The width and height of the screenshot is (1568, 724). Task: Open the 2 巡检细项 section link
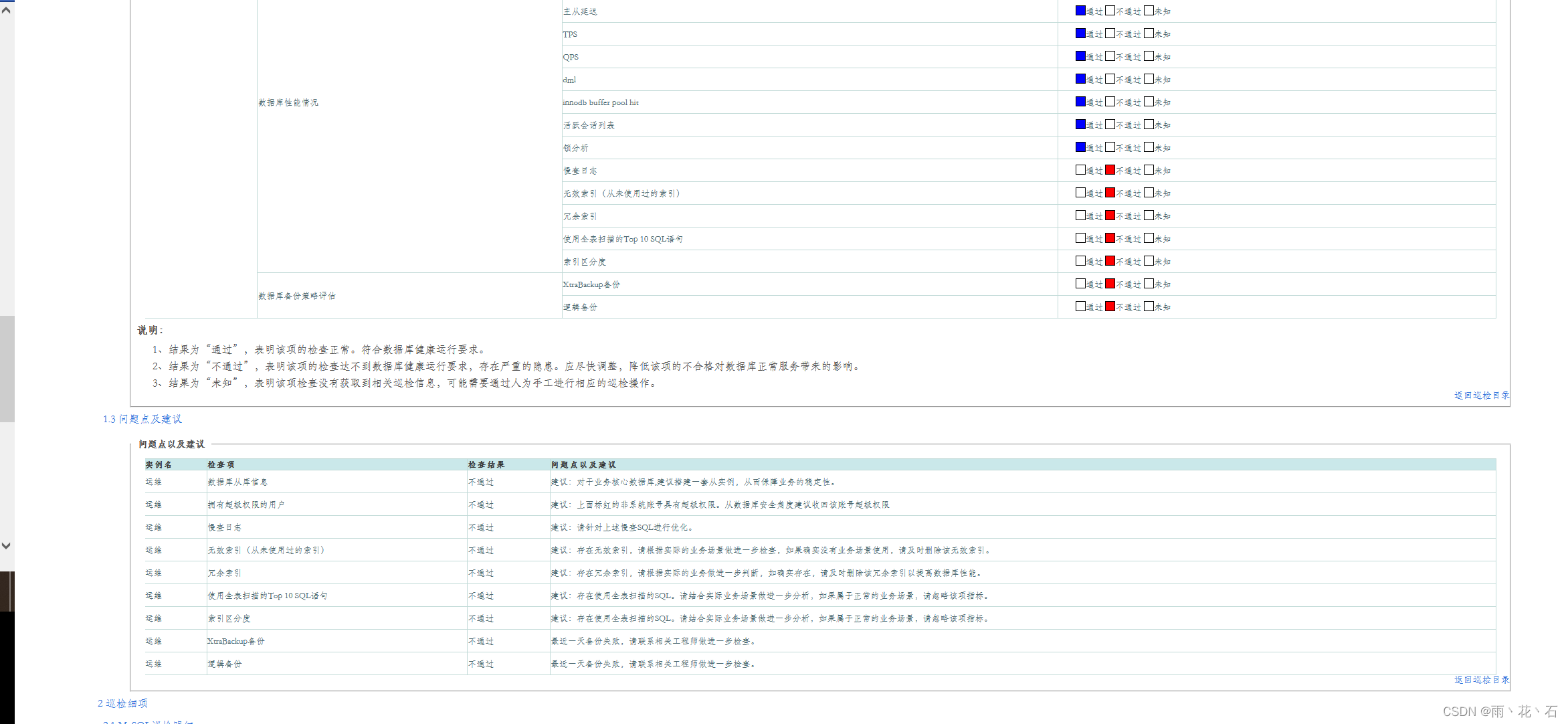122,703
